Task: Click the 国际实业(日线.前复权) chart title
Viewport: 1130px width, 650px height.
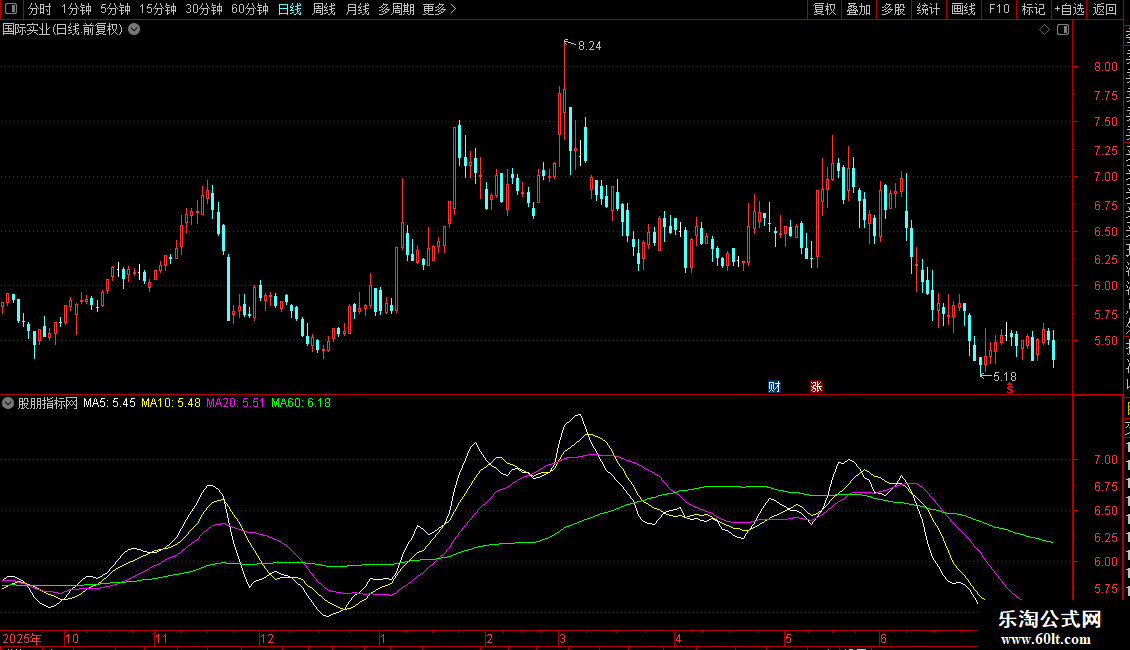Action: [x=63, y=30]
